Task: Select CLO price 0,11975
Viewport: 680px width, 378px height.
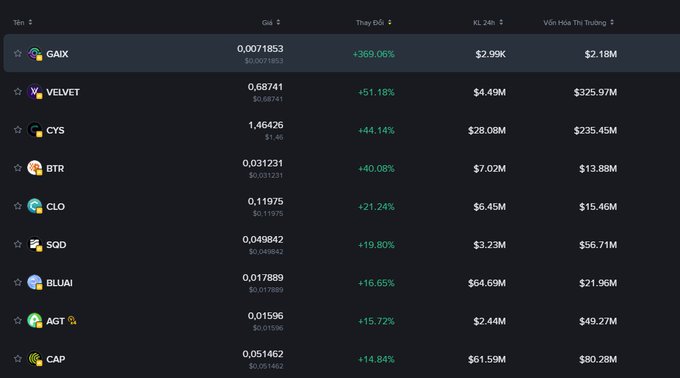Action: click(x=265, y=202)
